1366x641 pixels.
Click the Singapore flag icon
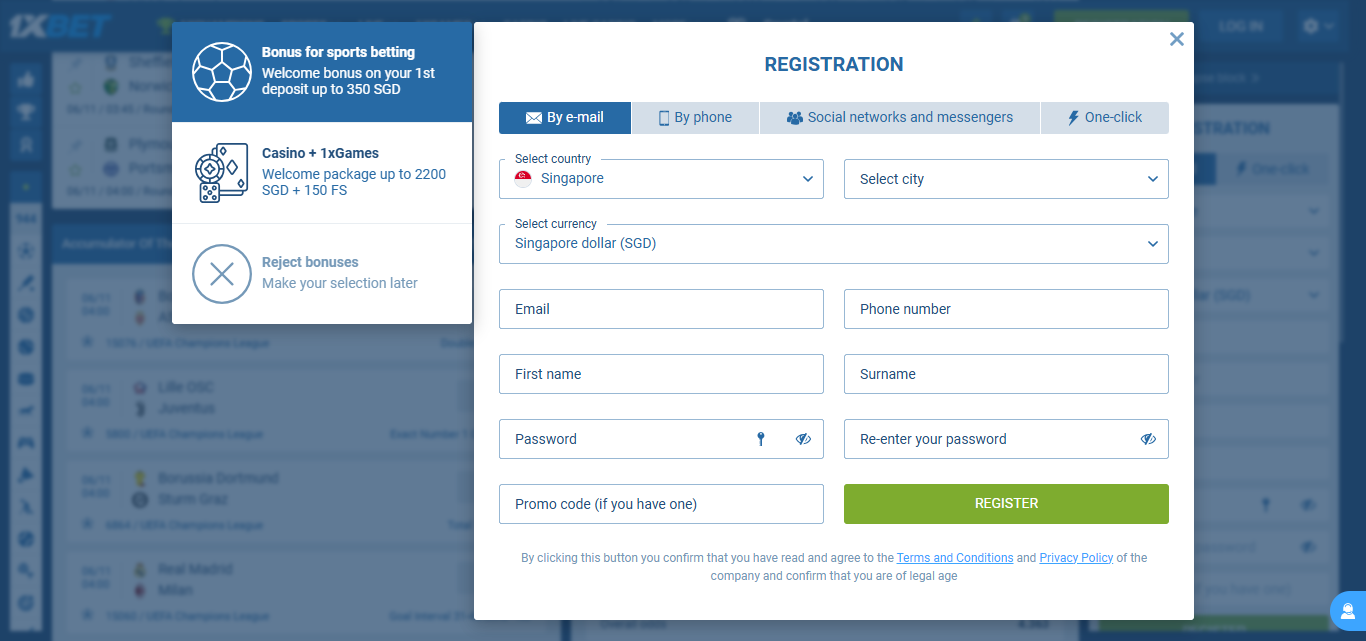click(x=523, y=179)
